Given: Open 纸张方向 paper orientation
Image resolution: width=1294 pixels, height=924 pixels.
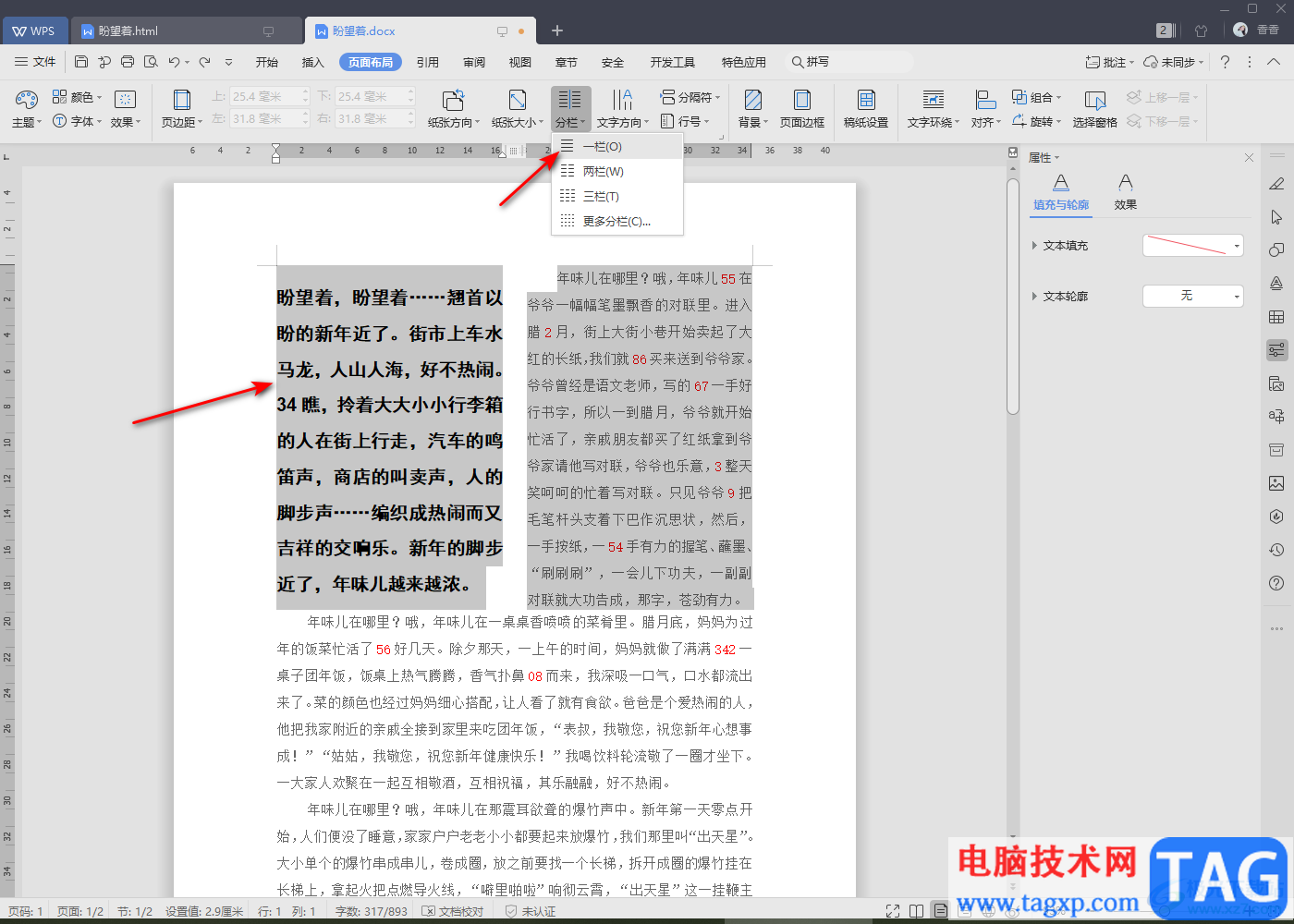Looking at the screenshot, I should [x=454, y=109].
